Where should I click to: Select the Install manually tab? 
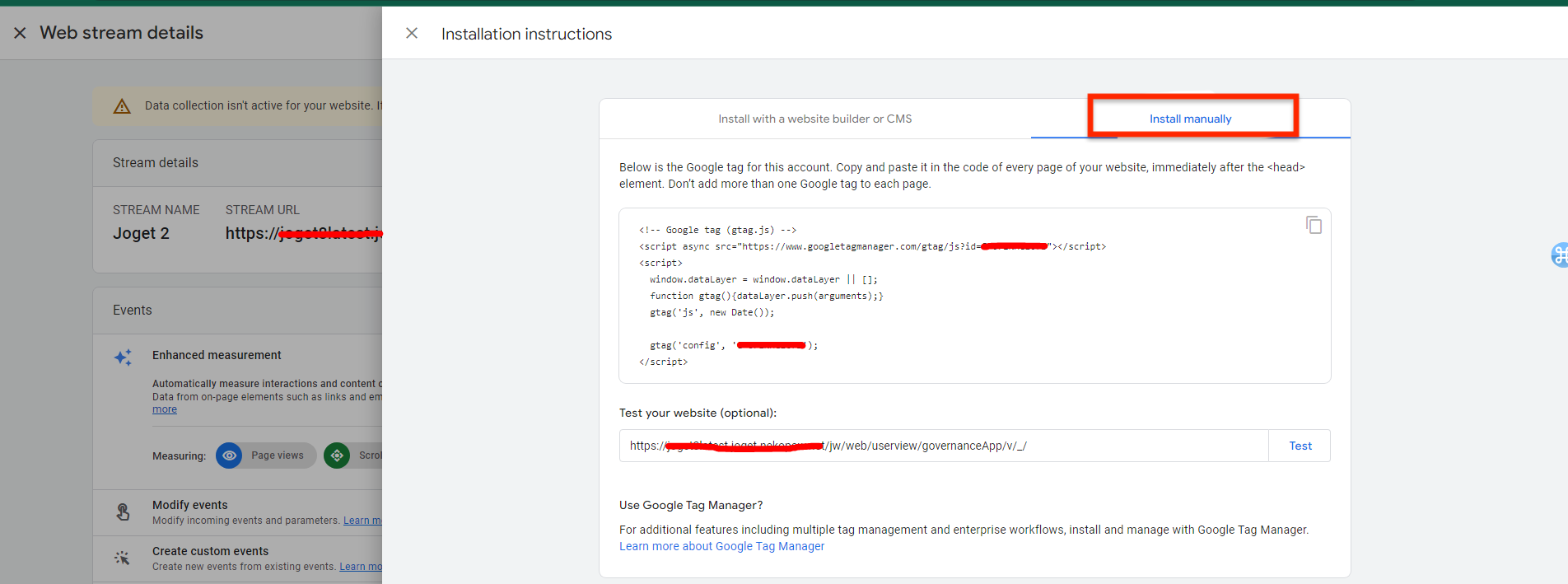[x=1190, y=119]
